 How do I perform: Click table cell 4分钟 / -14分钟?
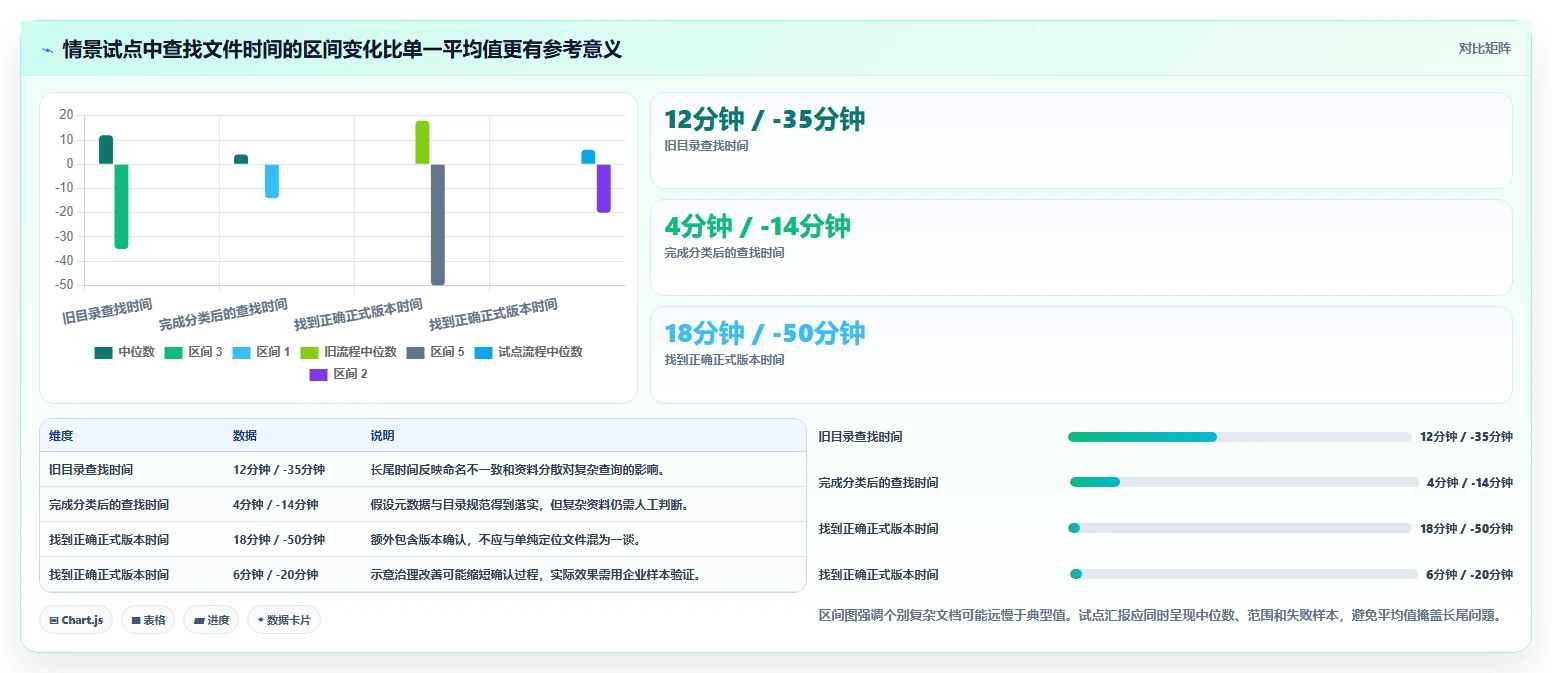[276, 504]
